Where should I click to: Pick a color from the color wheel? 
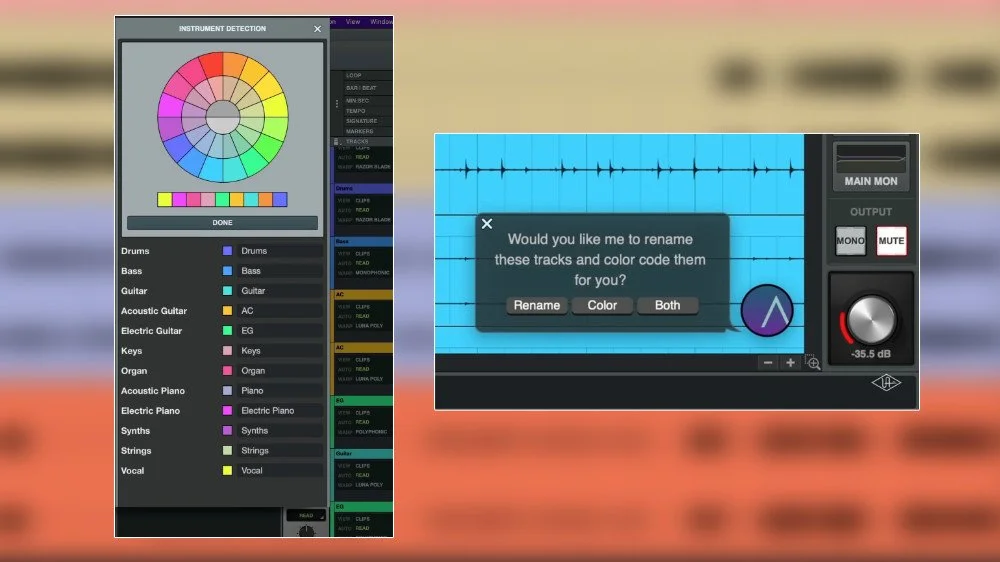[223, 117]
